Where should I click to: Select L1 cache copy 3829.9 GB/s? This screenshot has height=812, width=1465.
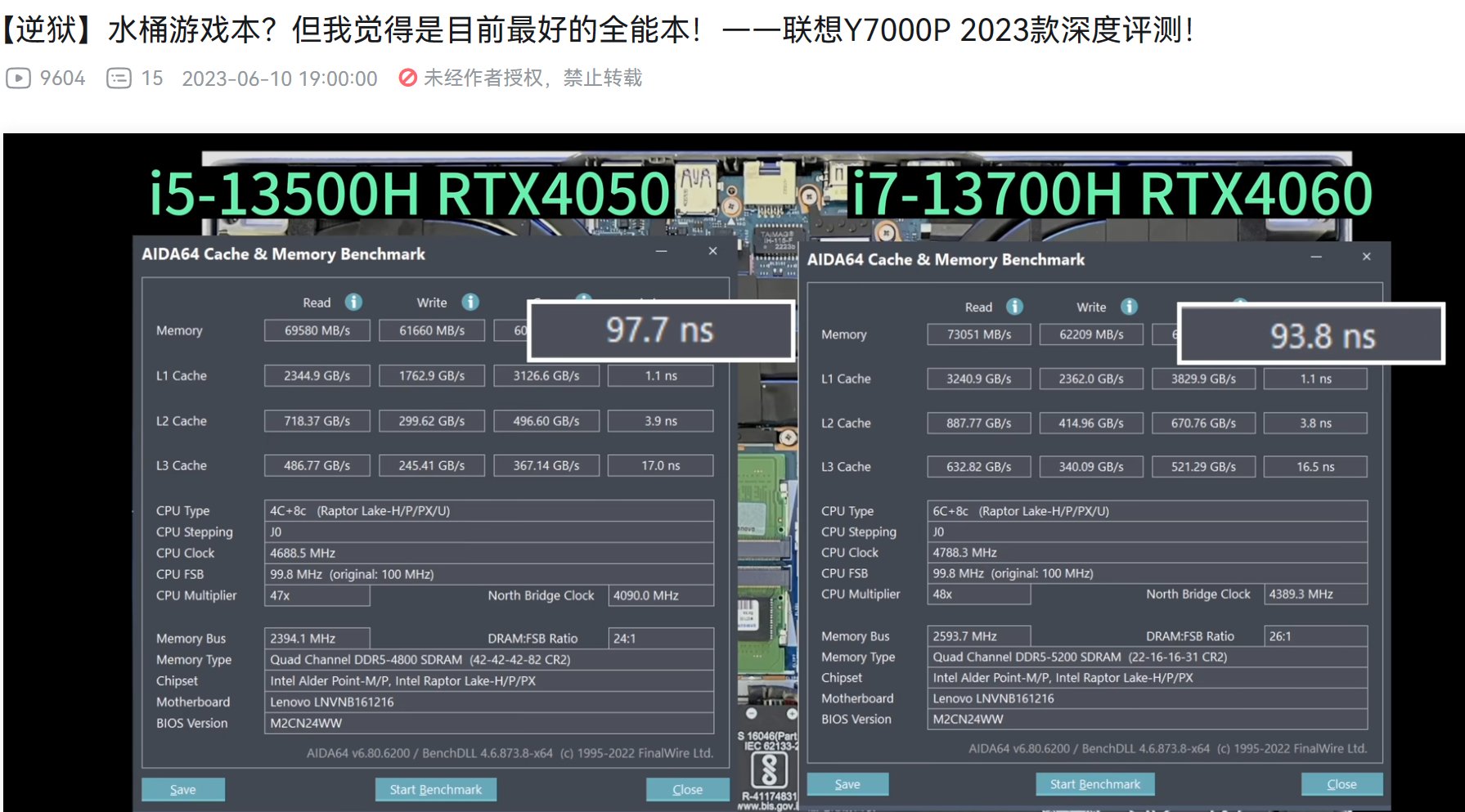1203,379
